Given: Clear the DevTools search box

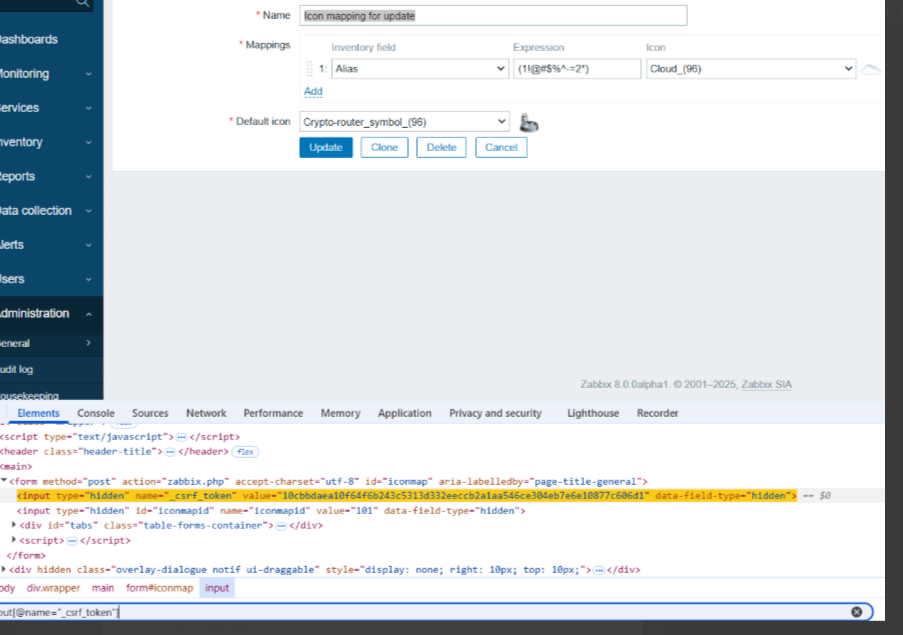Looking at the screenshot, I should click(x=857, y=612).
